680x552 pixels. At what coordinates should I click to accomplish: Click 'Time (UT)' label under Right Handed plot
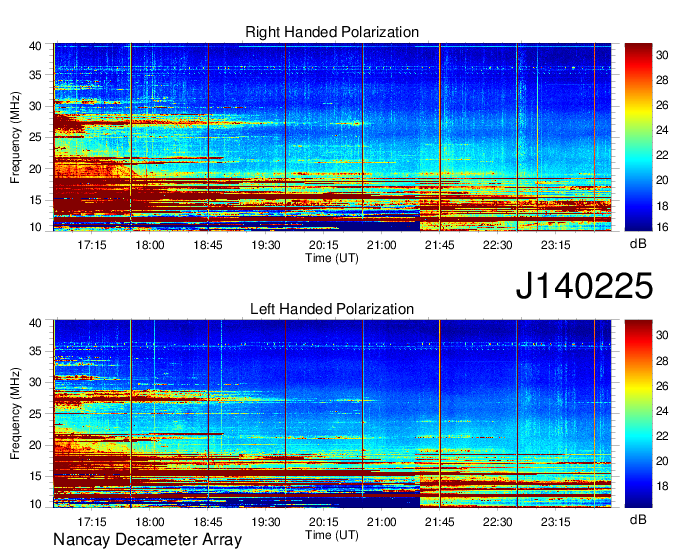[332, 258]
